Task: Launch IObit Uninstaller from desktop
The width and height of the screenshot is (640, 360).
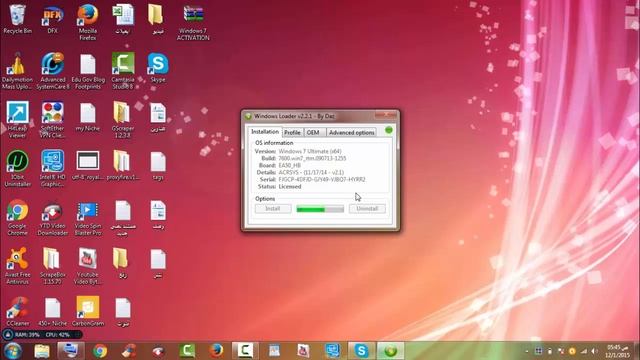Action: pyautogui.click(x=17, y=169)
